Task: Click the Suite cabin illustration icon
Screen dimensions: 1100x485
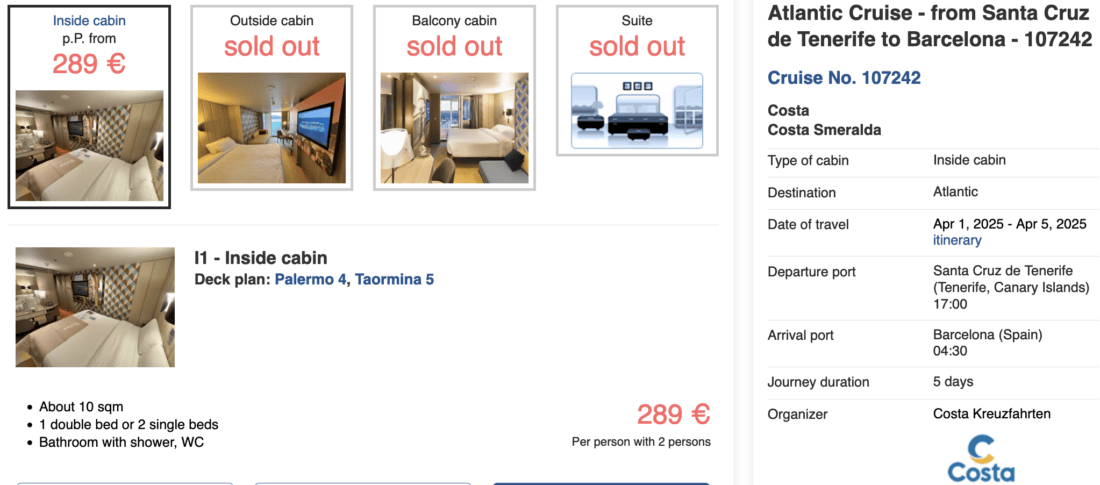Action: 637,110
